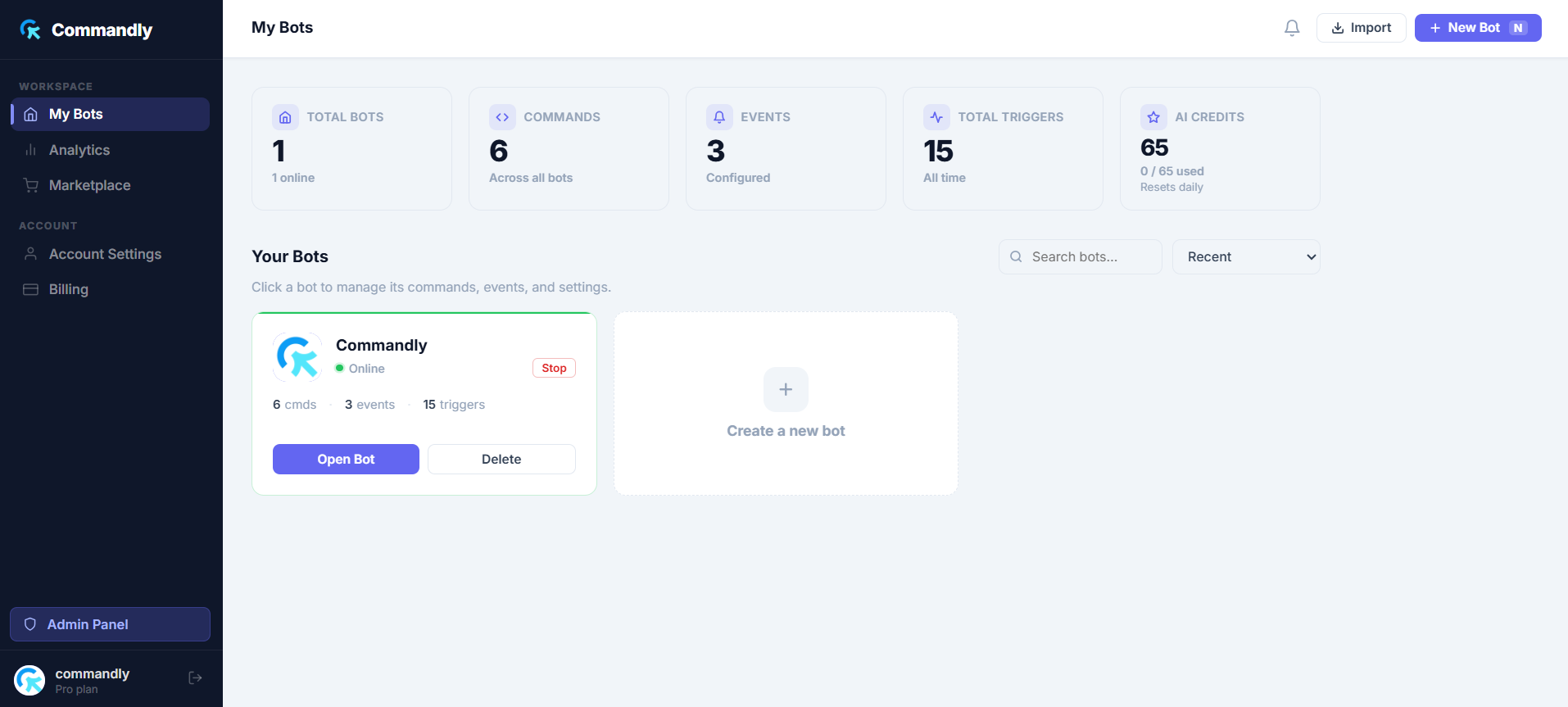Click the 15 triggers stat on the bot card
The height and width of the screenshot is (707, 1568).
click(x=454, y=405)
